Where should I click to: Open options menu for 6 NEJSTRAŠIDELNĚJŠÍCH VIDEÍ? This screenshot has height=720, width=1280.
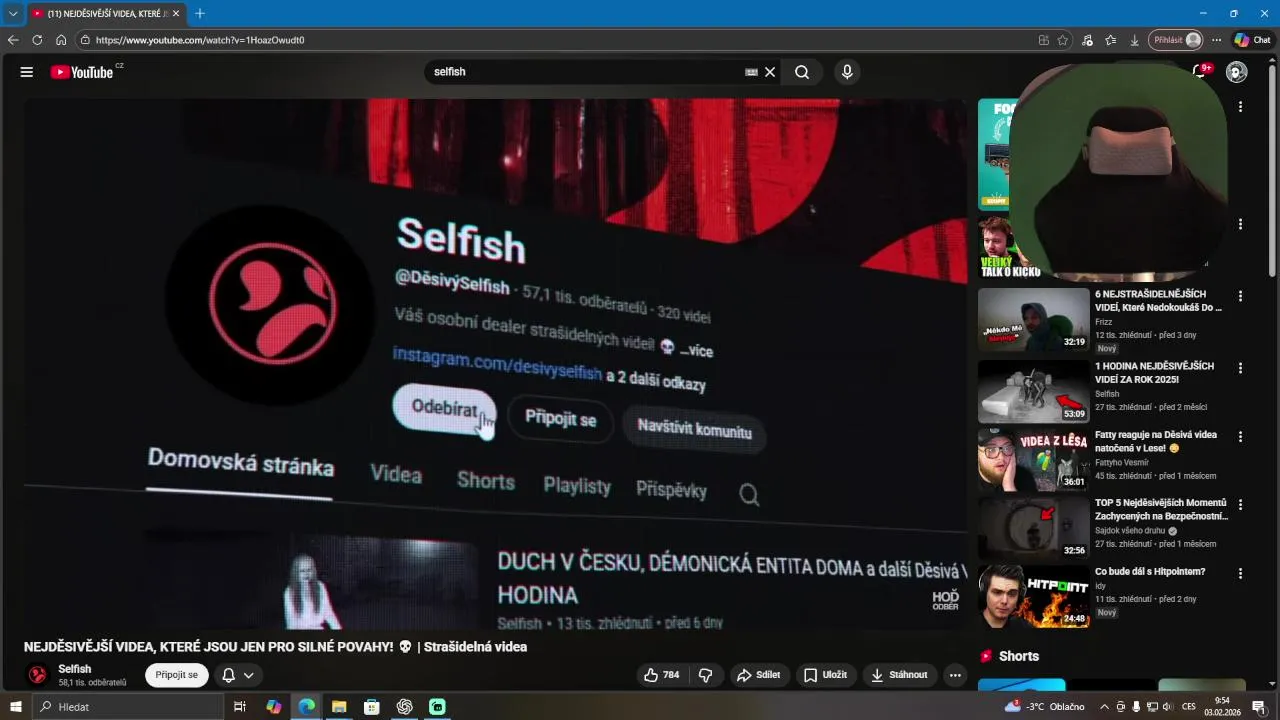(1240, 297)
